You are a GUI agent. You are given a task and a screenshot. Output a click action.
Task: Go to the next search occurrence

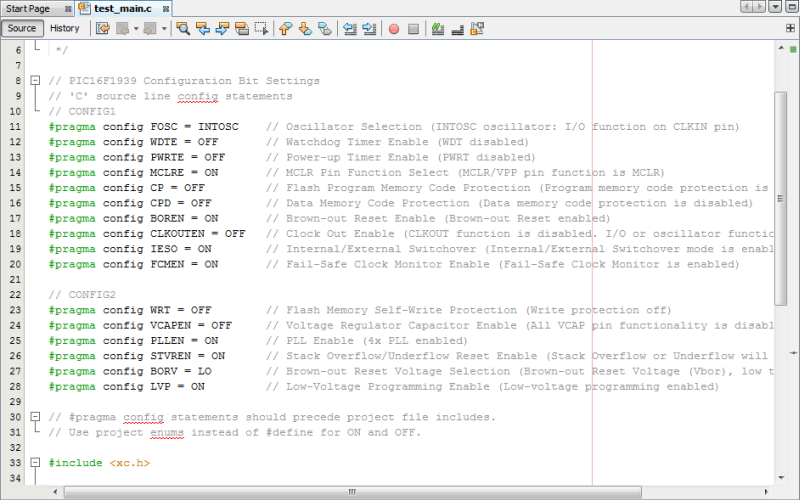(x=222, y=29)
